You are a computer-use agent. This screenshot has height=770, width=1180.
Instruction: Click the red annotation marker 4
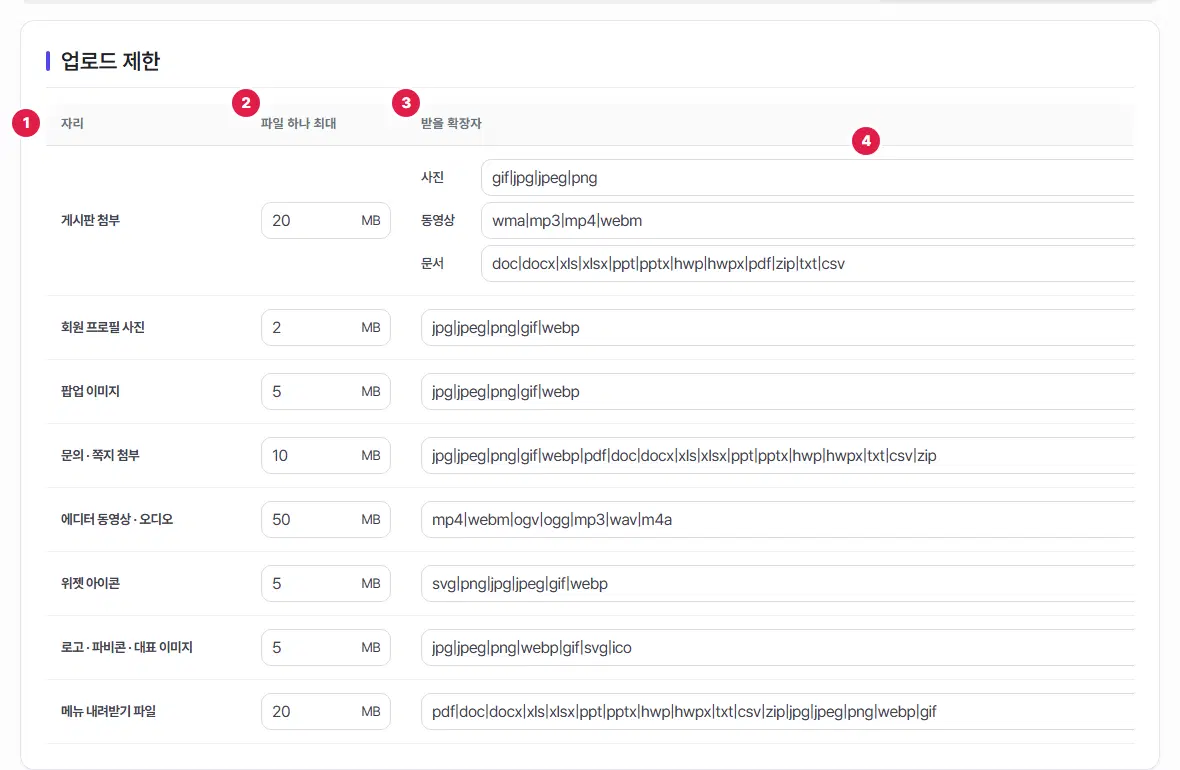click(866, 141)
